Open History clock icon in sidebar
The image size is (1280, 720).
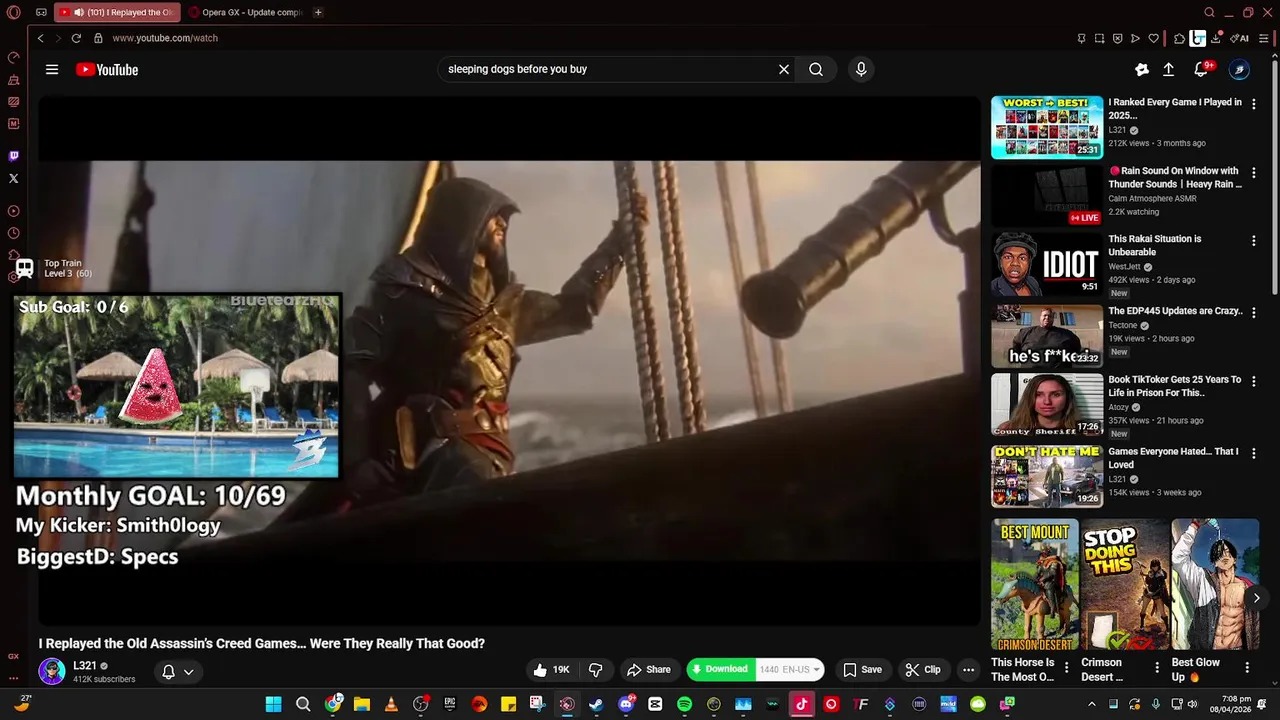coord(13,233)
